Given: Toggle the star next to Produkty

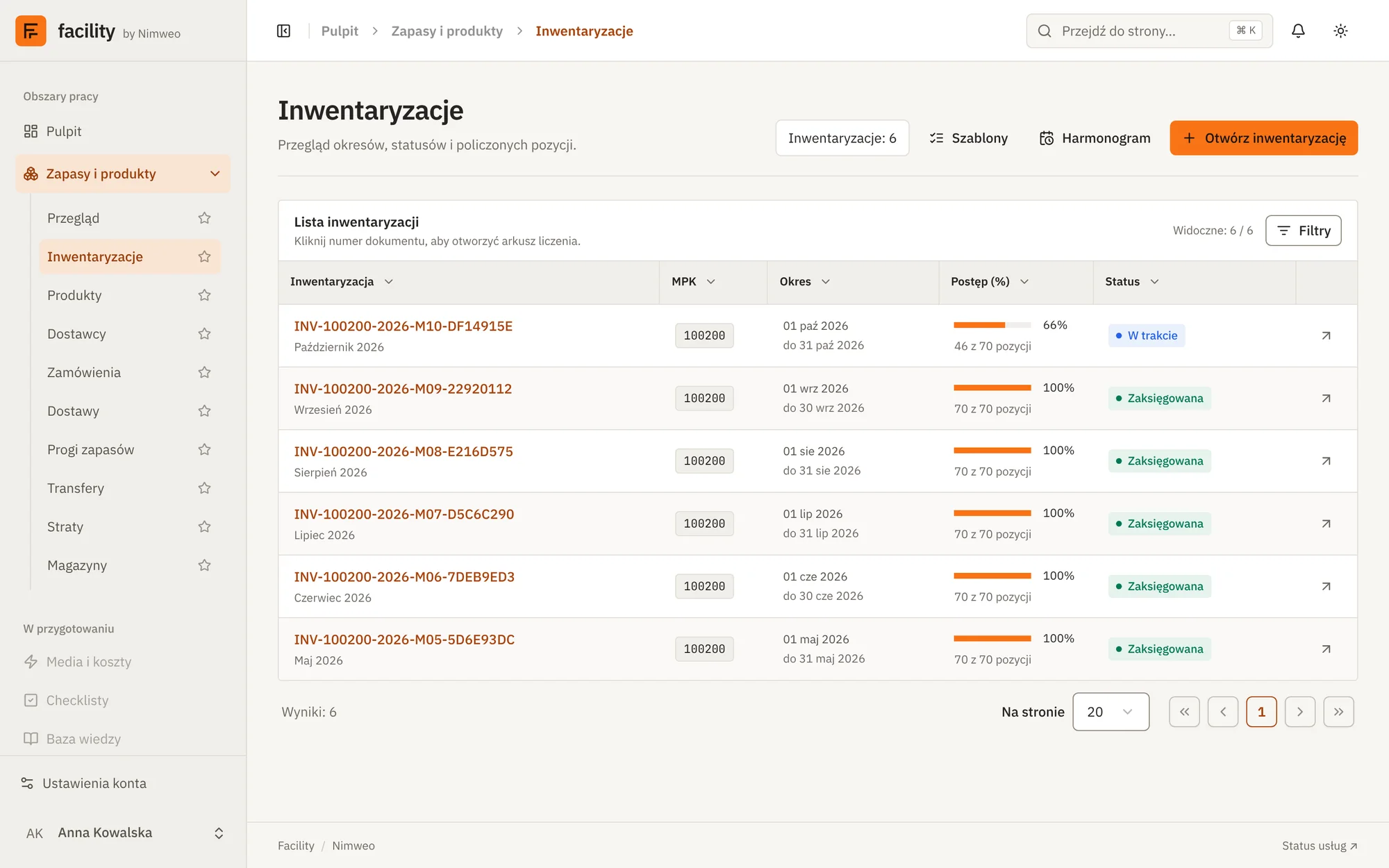Looking at the screenshot, I should point(204,295).
